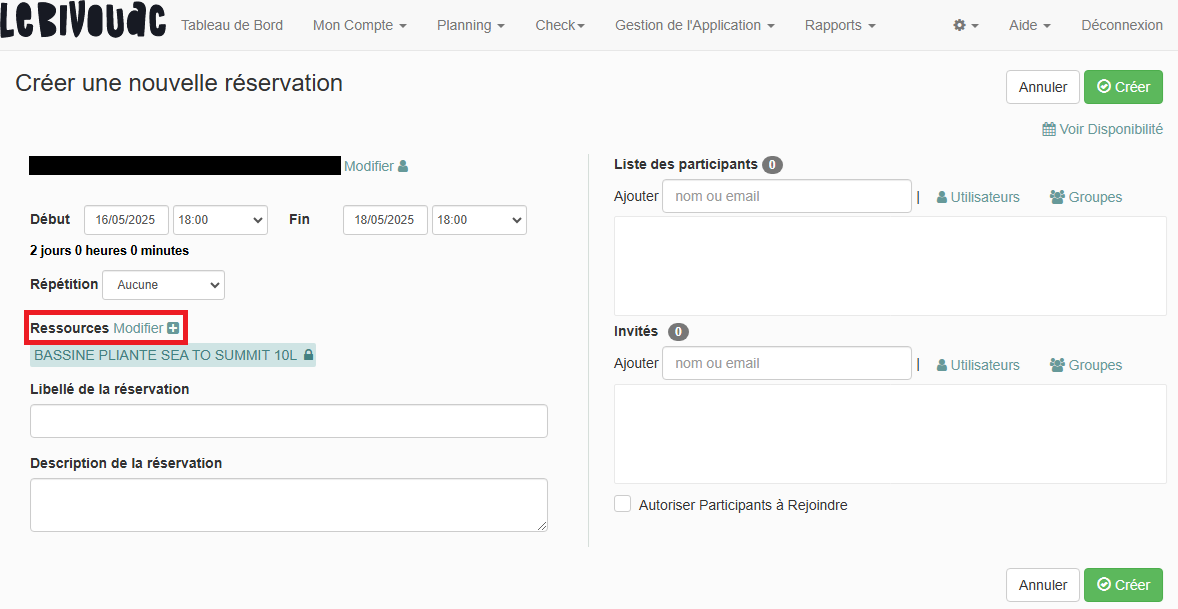Image resolution: width=1178 pixels, height=609 pixels.
Task: Open the Rapports menu
Action: tap(840, 25)
